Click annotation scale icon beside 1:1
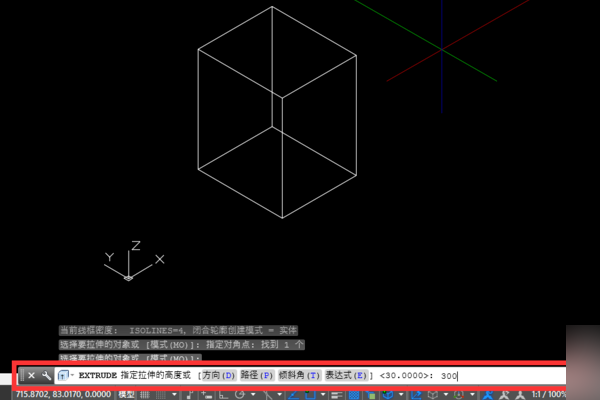 point(520,395)
